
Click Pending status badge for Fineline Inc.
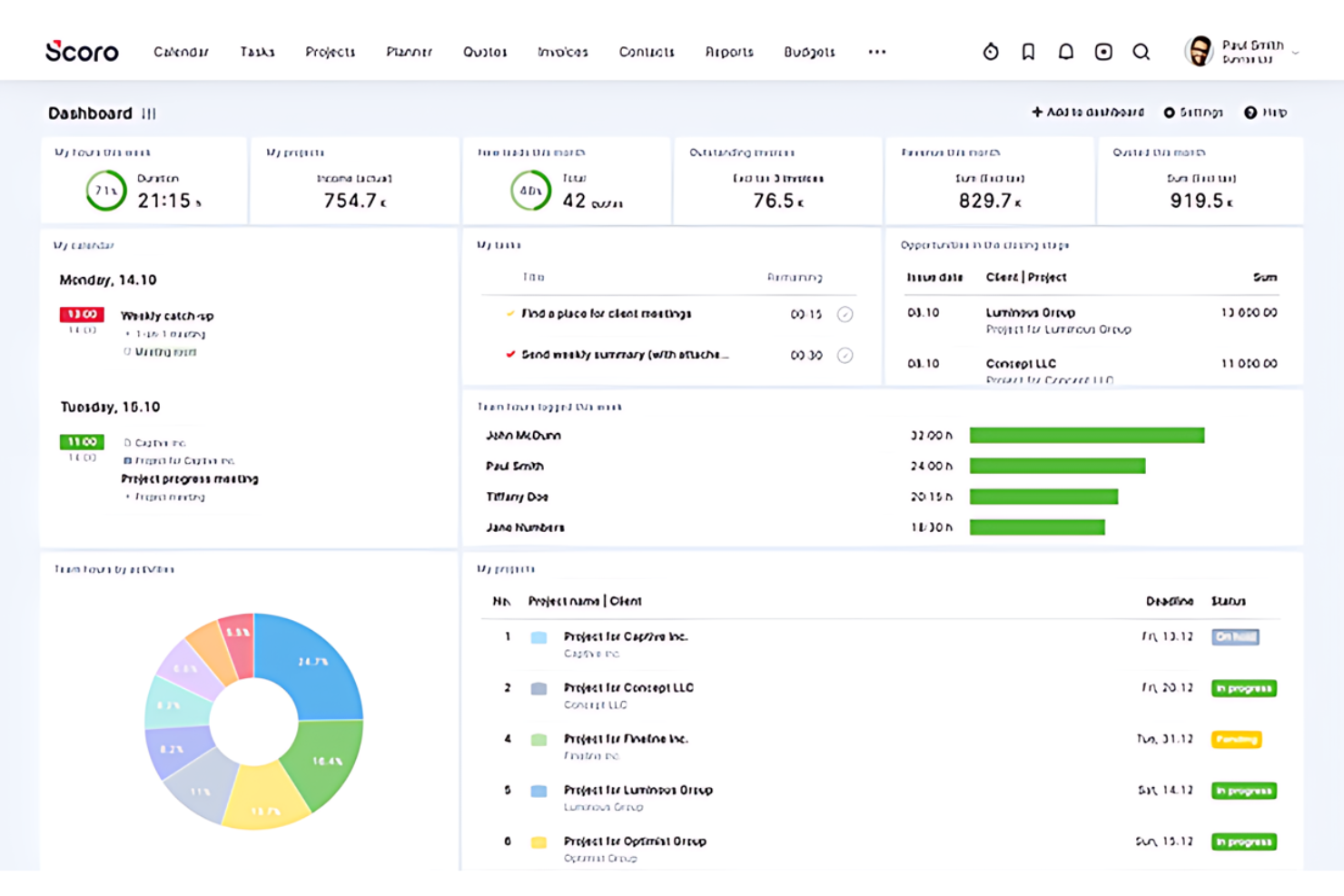[1236, 740]
